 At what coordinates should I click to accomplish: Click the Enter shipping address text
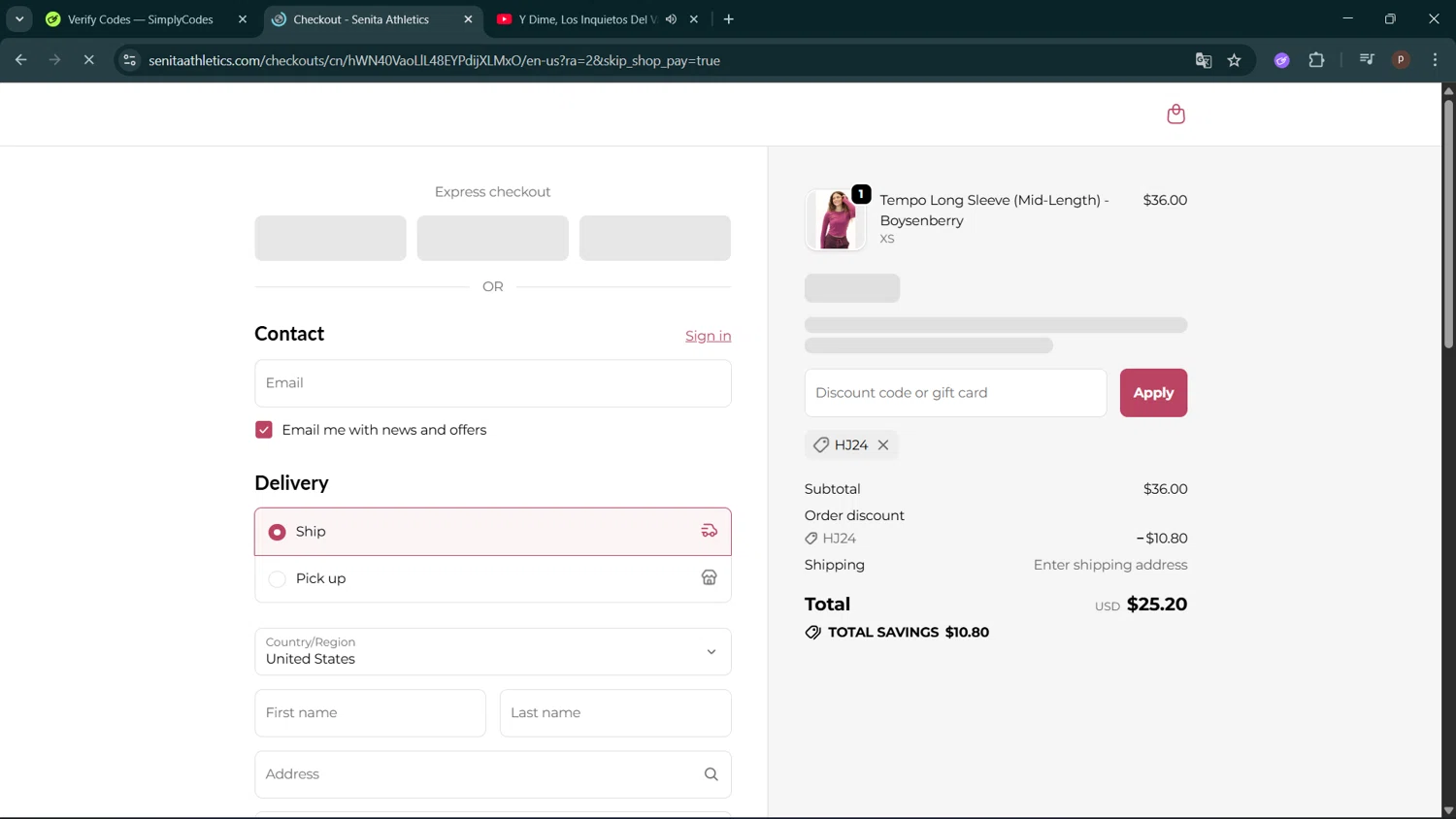(x=1109, y=565)
